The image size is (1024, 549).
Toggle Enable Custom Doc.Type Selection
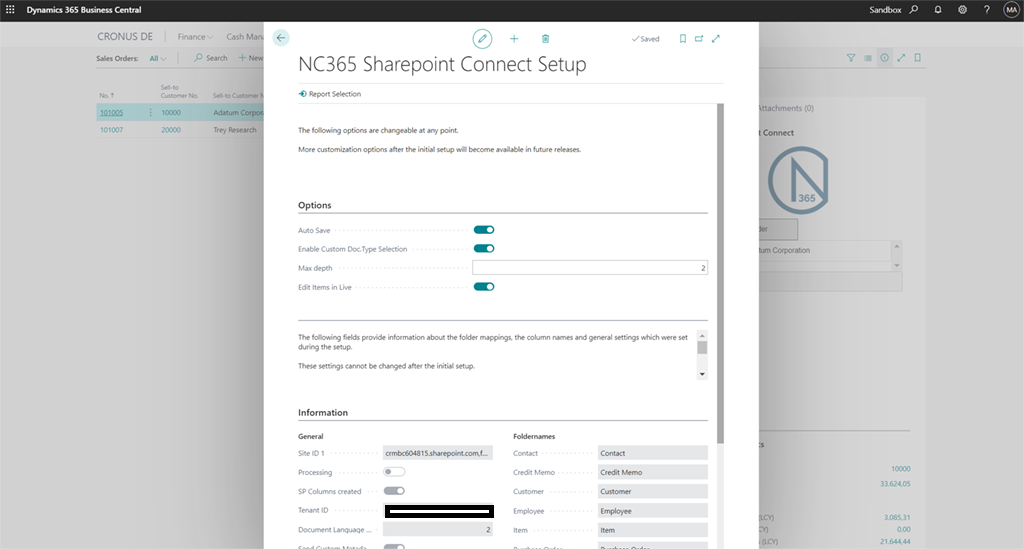(x=484, y=249)
